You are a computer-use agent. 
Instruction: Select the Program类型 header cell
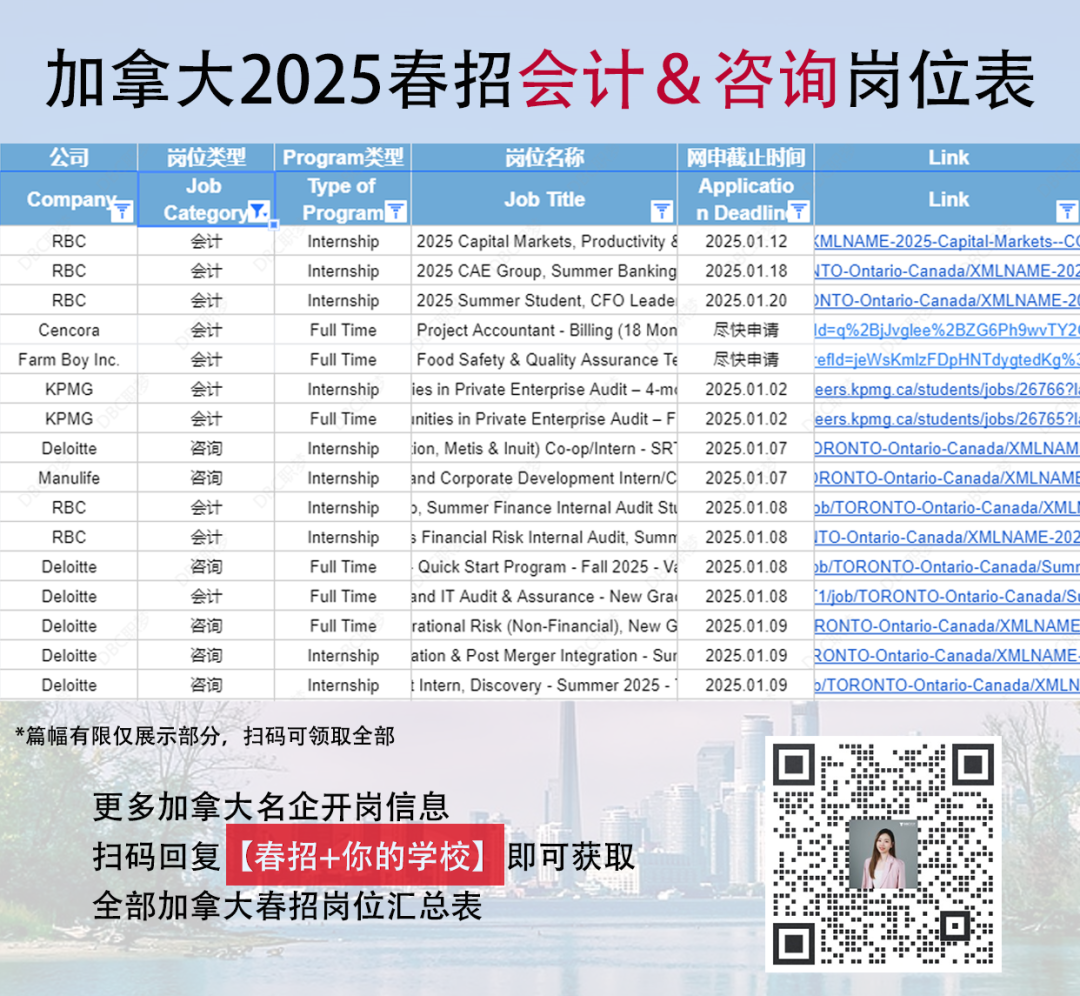343,158
